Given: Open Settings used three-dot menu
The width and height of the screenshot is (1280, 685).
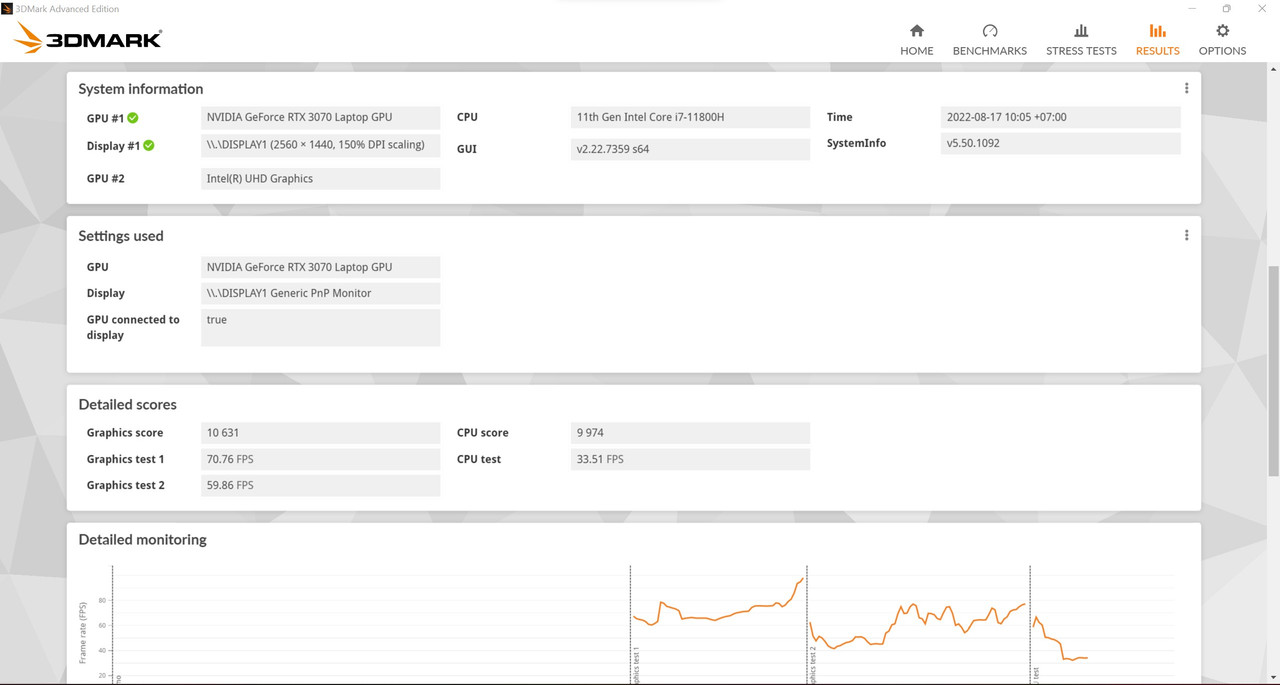Looking at the screenshot, I should pyautogui.click(x=1186, y=235).
